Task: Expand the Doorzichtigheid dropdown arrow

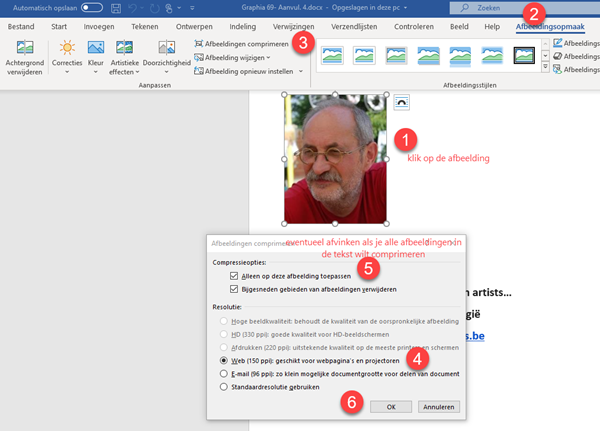Action: [166, 72]
